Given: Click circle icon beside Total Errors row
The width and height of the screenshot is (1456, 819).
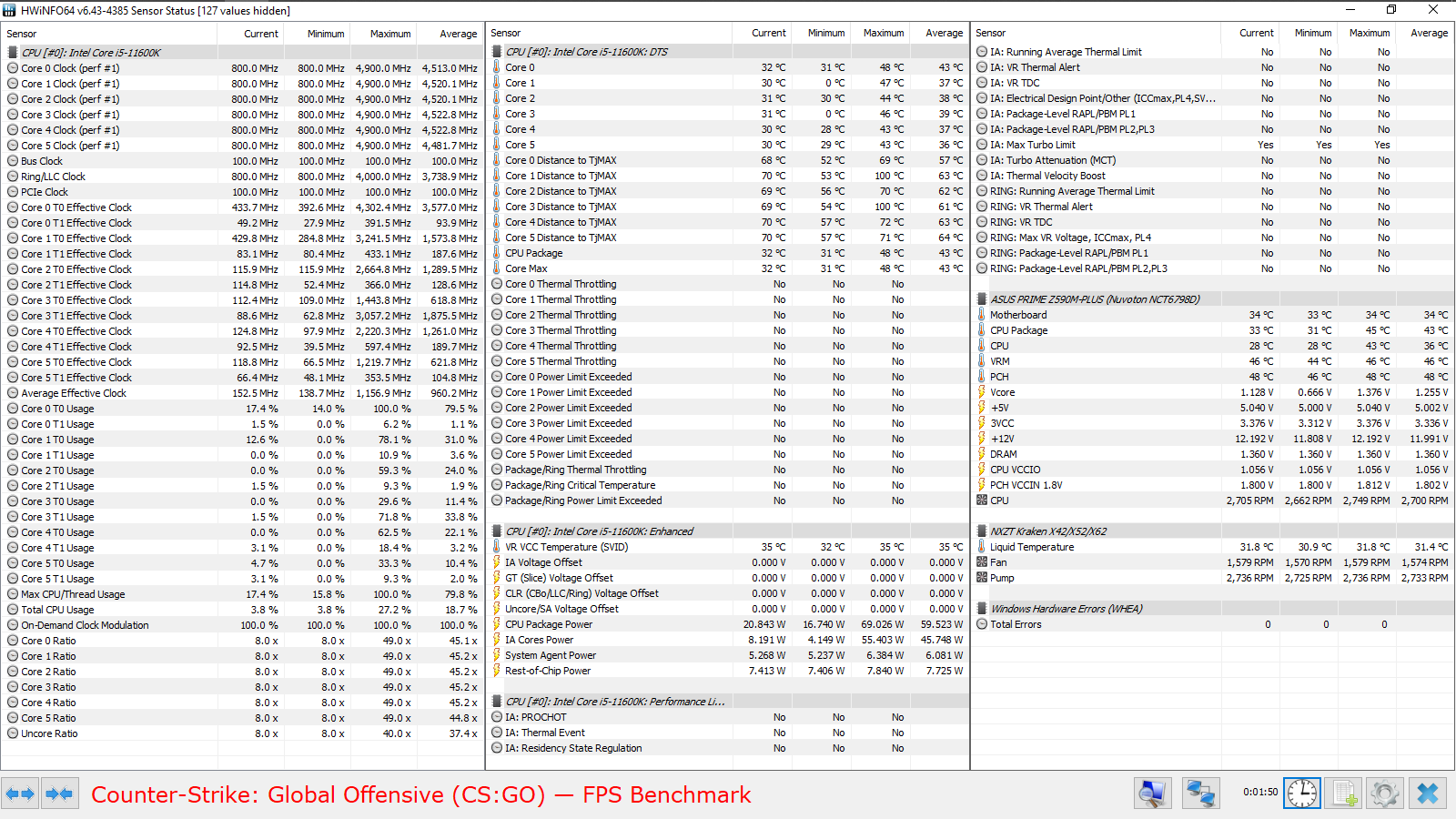Looking at the screenshot, I should pos(982,624).
